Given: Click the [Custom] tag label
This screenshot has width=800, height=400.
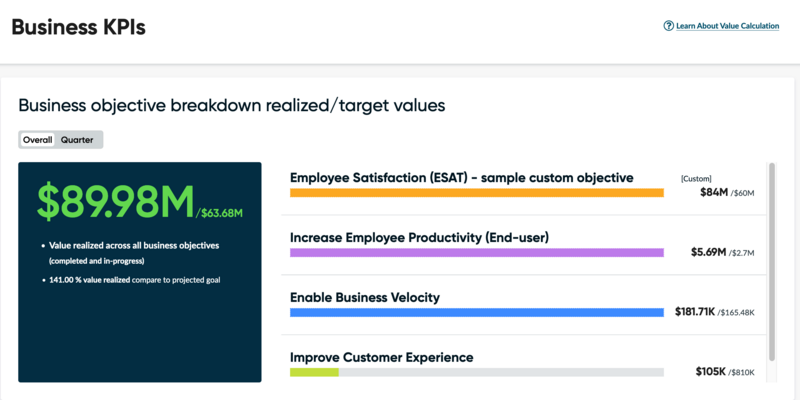Looking at the screenshot, I should 696,179.
